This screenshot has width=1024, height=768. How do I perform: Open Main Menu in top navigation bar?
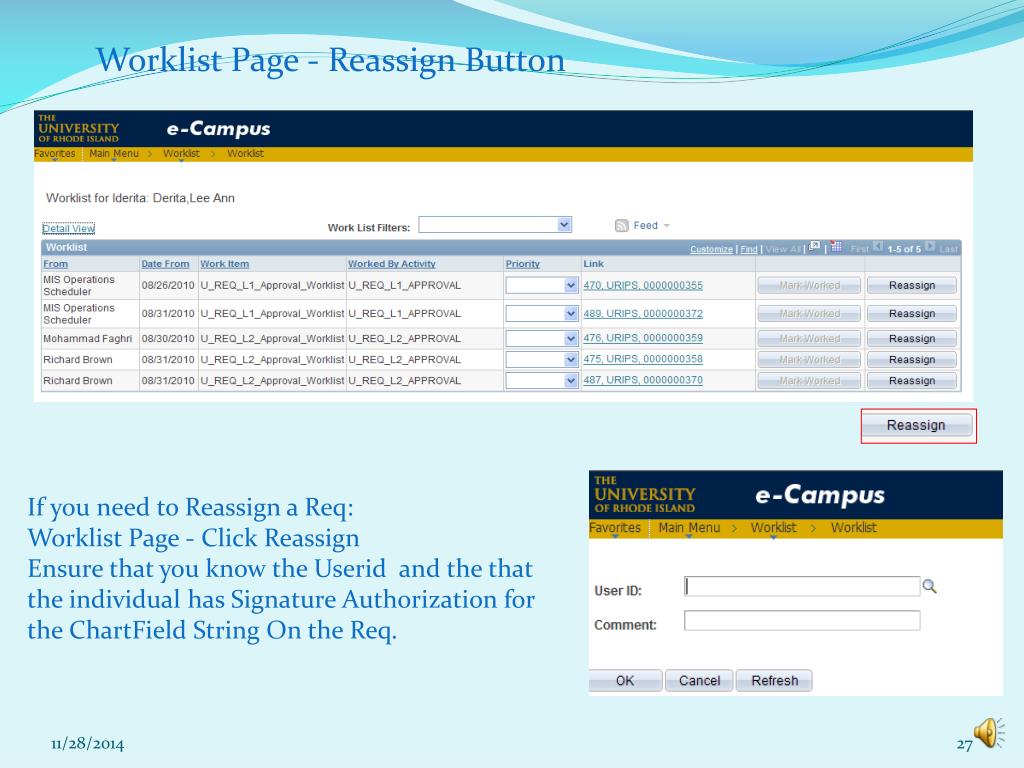coord(114,153)
